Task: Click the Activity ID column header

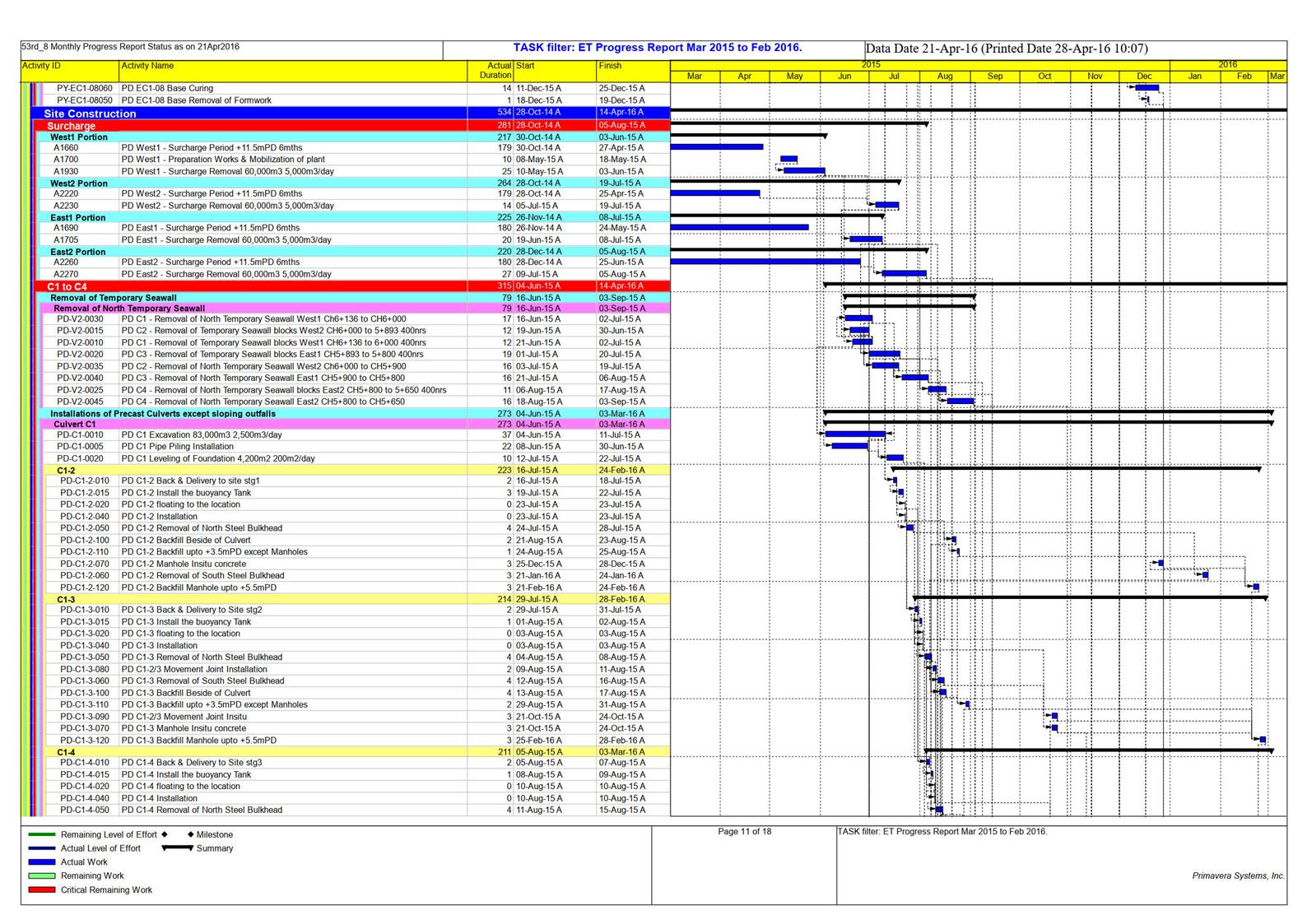Action: coord(70,71)
